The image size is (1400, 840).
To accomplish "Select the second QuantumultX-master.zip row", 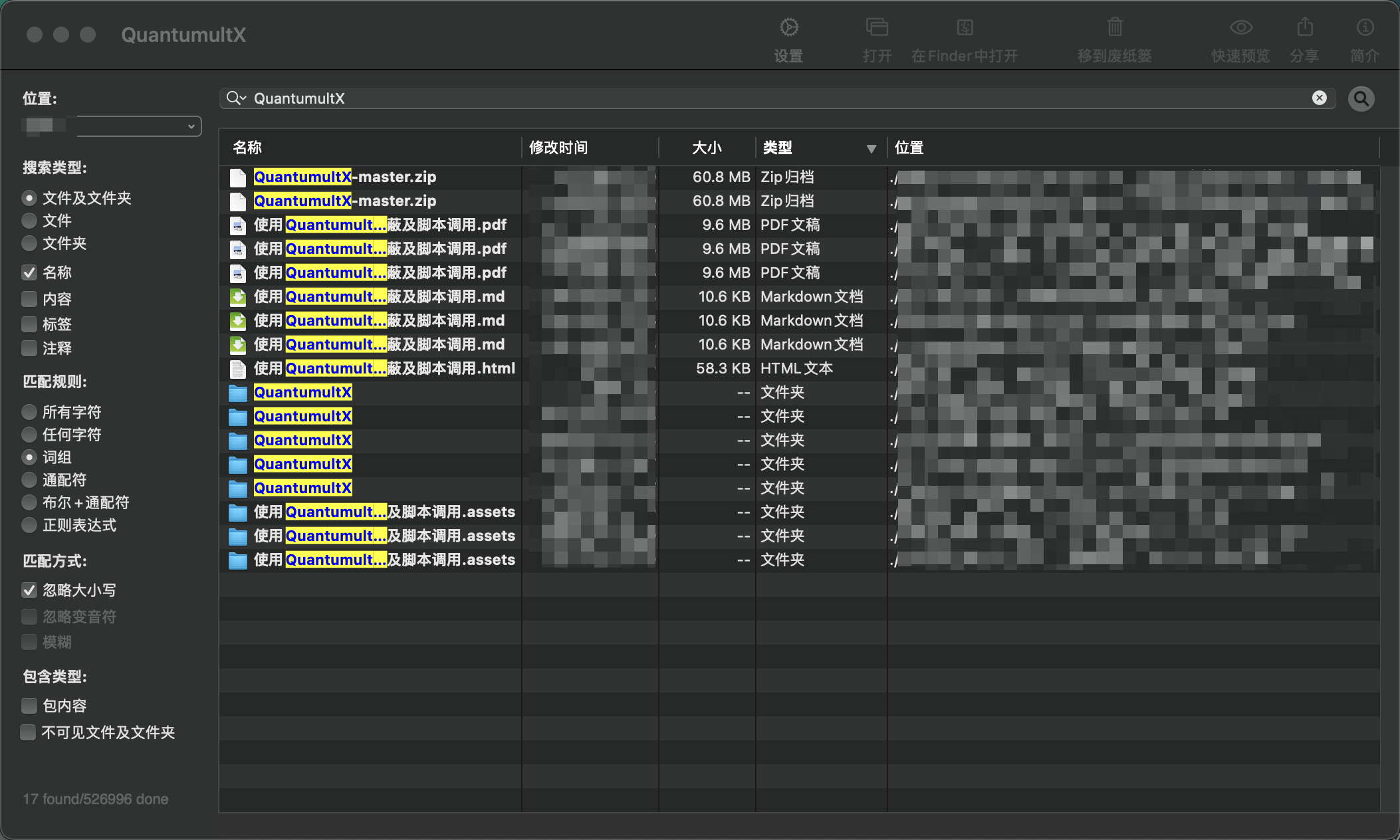I will point(799,201).
